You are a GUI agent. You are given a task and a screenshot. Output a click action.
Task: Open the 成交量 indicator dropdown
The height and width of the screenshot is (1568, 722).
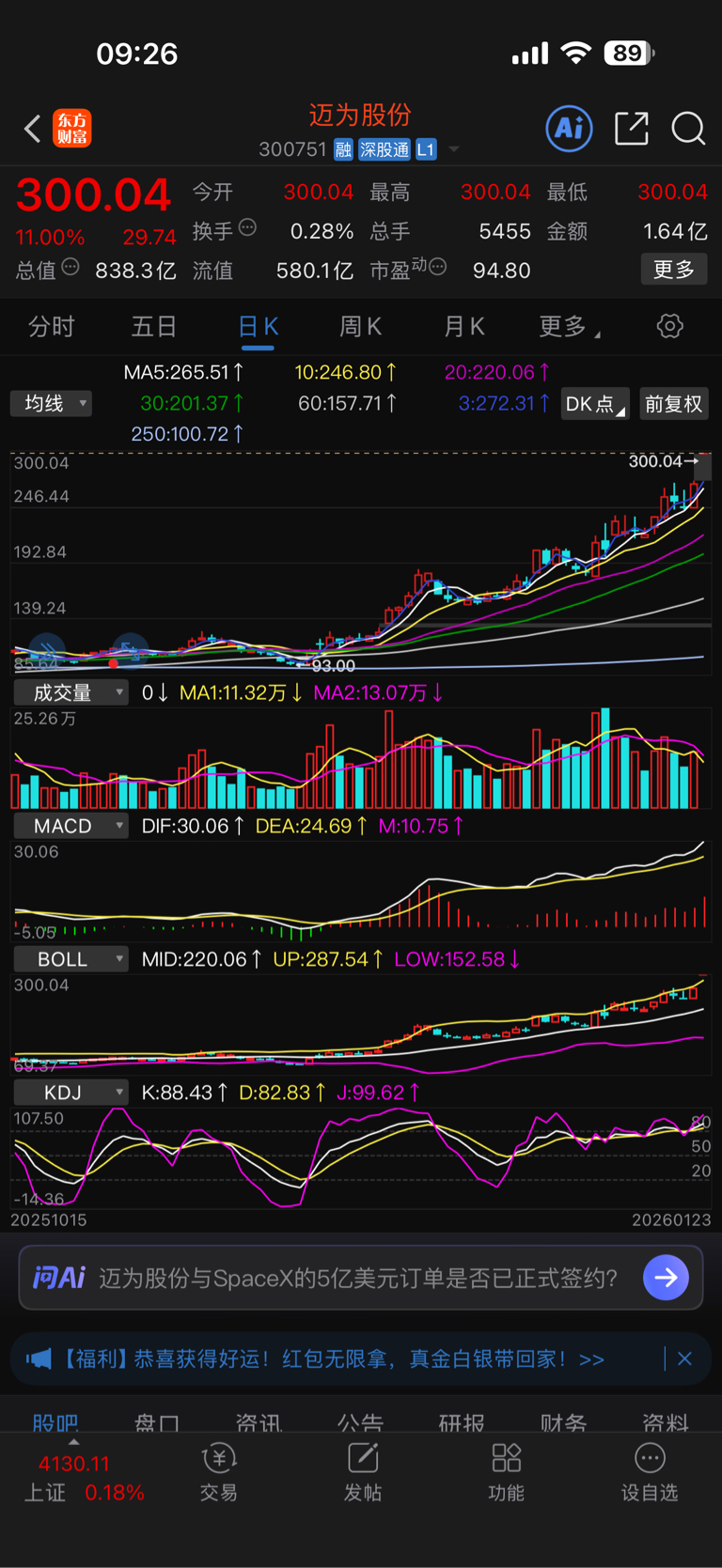(71, 693)
